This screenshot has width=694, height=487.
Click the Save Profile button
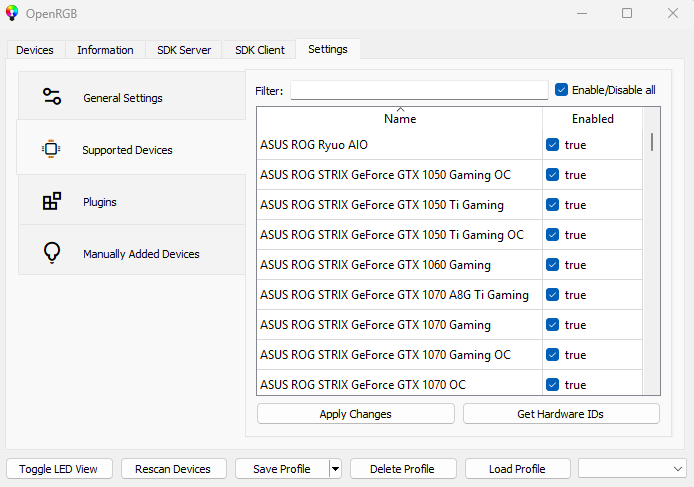pos(282,469)
